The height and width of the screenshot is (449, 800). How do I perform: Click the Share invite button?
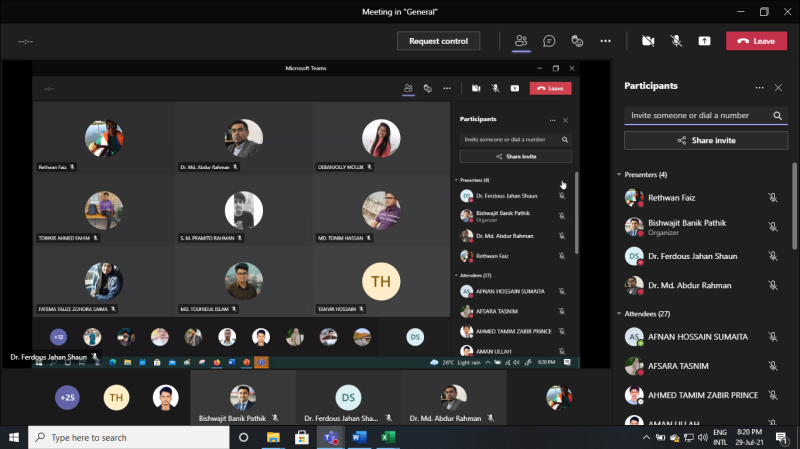[706, 140]
